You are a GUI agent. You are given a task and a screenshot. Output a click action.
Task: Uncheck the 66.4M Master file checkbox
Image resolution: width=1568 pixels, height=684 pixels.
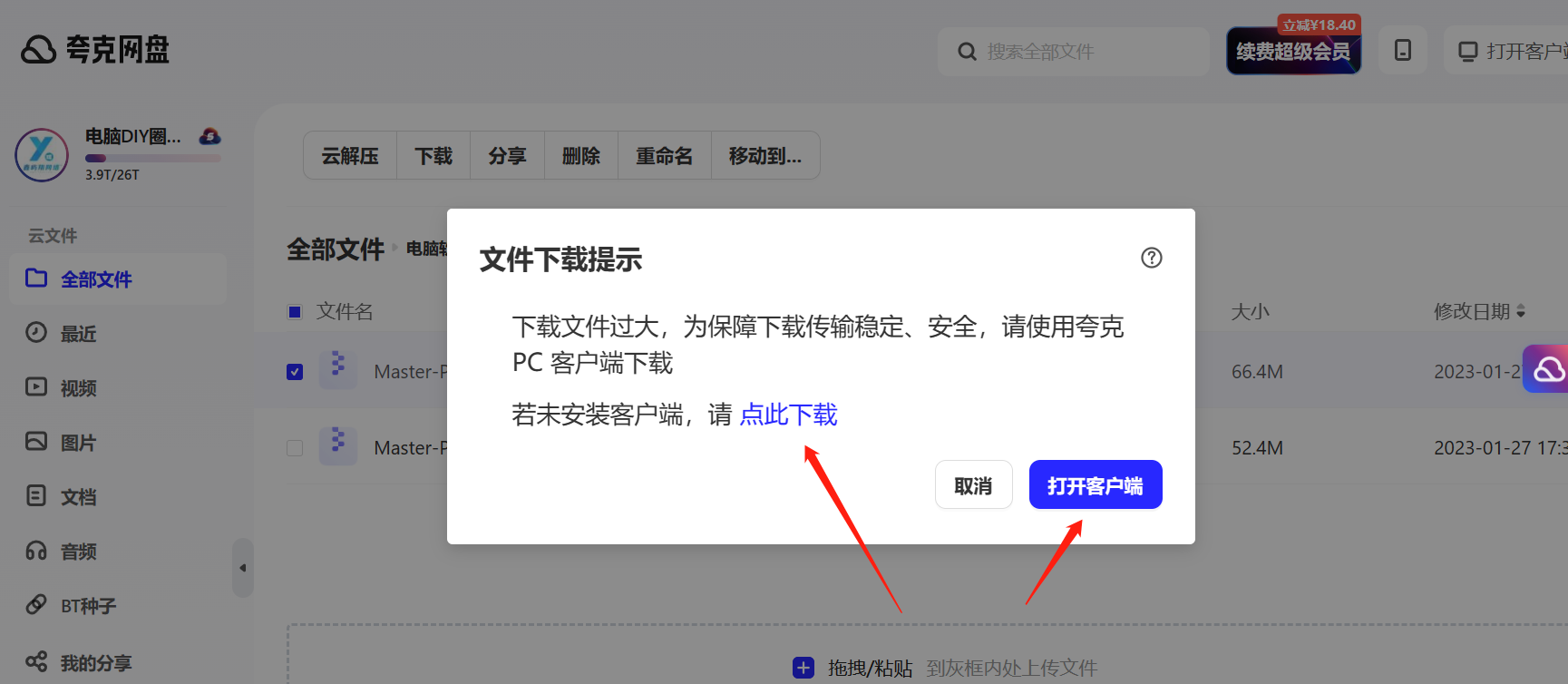(x=295, y=372)
